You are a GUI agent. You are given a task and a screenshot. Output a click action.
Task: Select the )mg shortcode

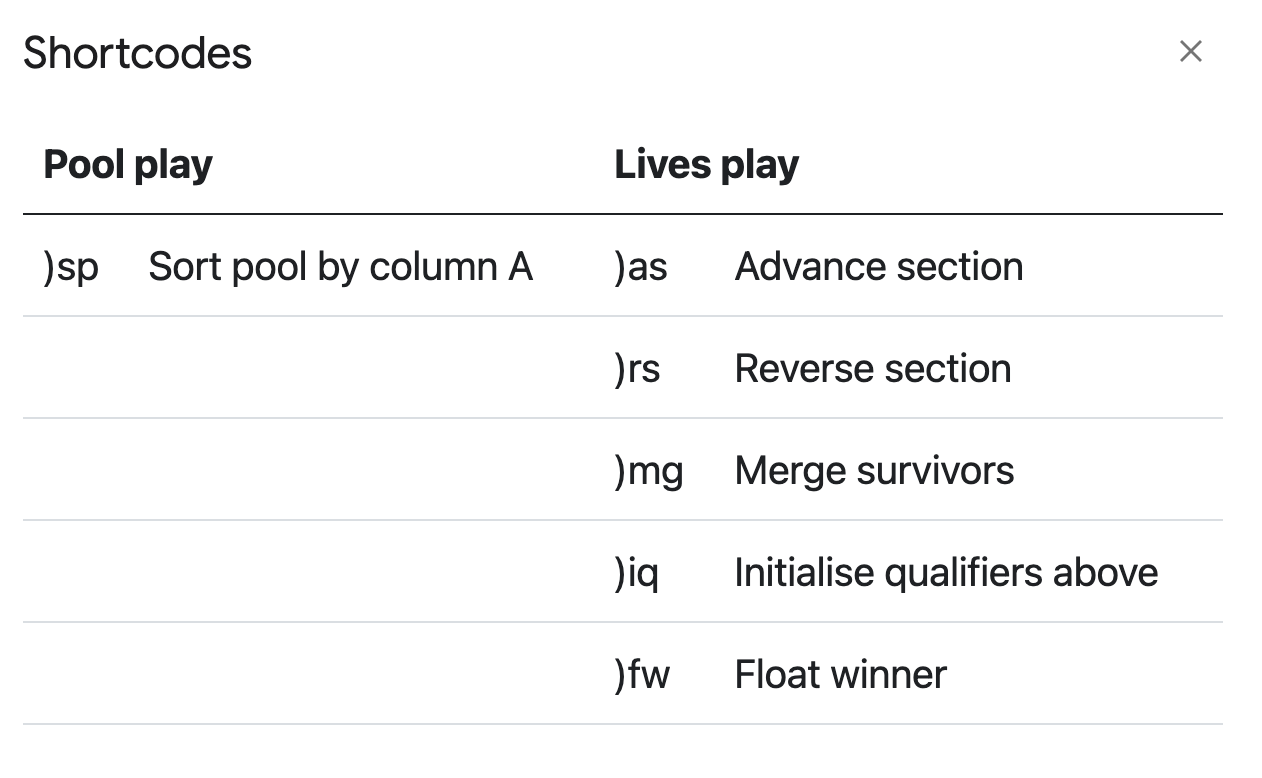coord(649,471)
